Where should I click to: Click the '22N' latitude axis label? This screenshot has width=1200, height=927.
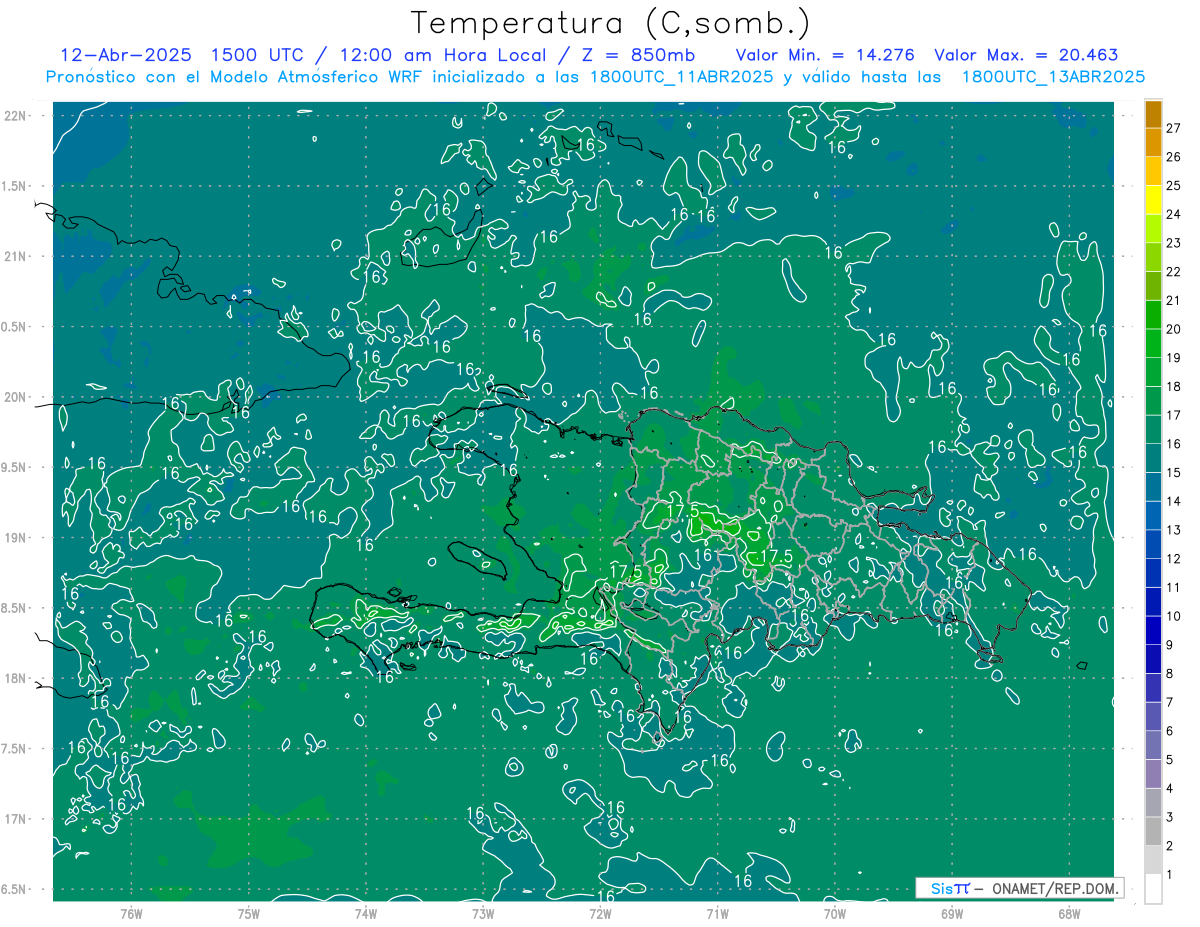17,115
